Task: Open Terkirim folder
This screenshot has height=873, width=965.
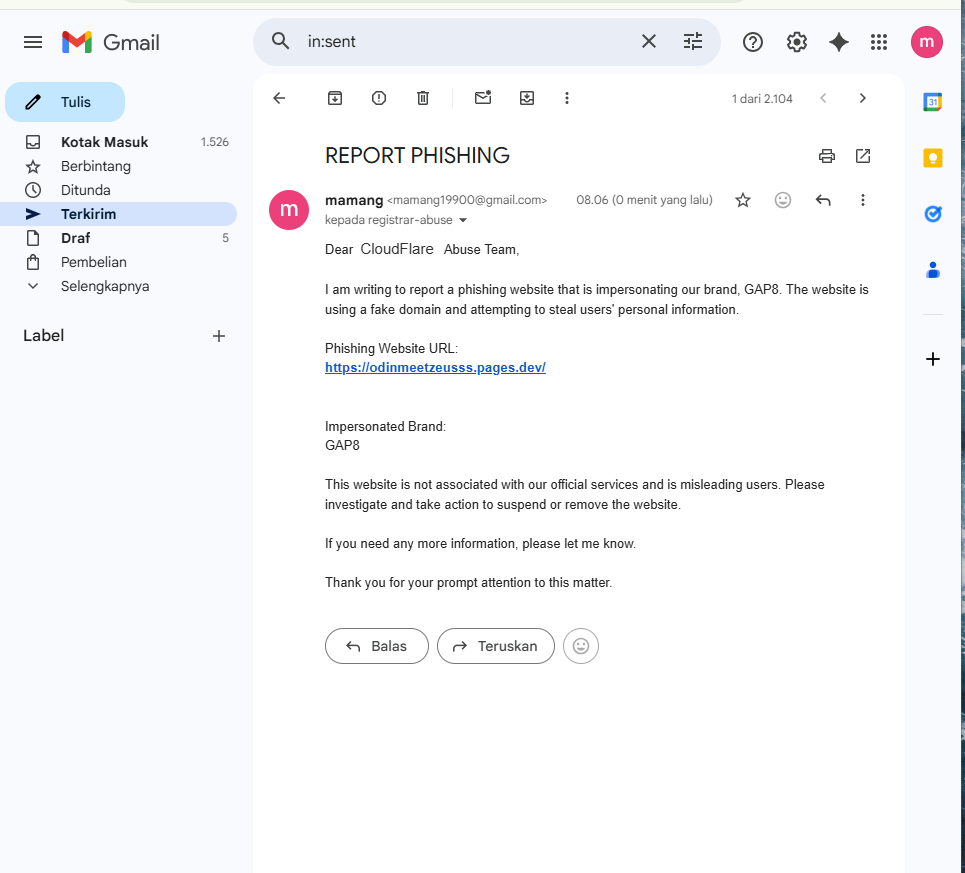Action: pyautogui.click(x=118, y=214)
